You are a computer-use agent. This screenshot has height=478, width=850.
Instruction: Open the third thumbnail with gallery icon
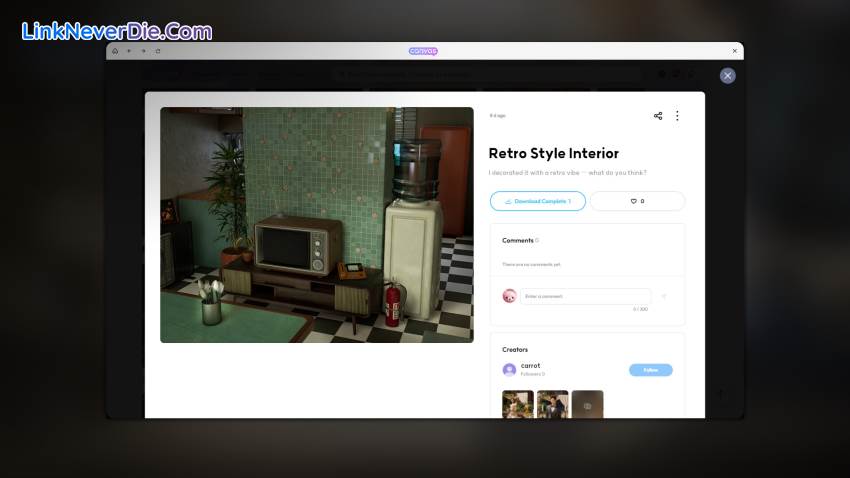tap(587, 404)
